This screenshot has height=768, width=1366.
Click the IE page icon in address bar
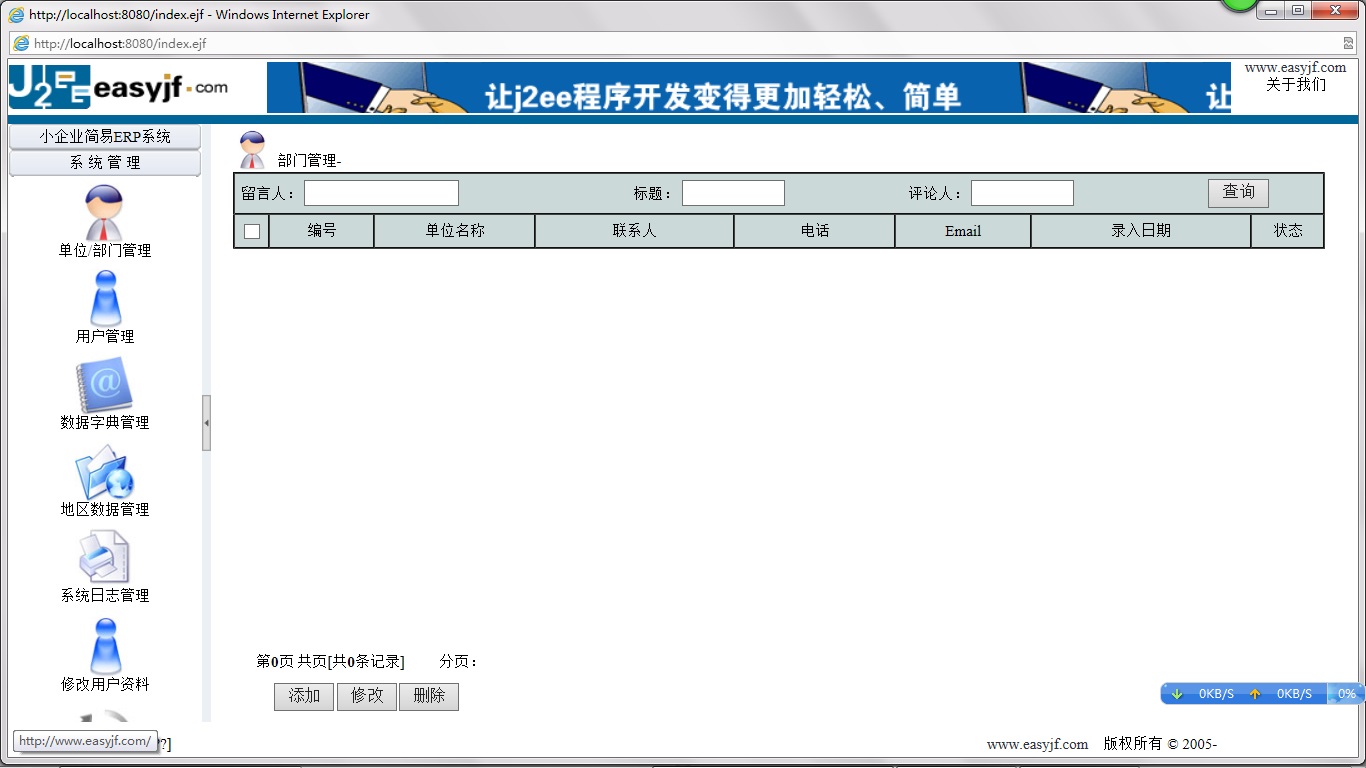pyautogui.click(x=21, y=43)
